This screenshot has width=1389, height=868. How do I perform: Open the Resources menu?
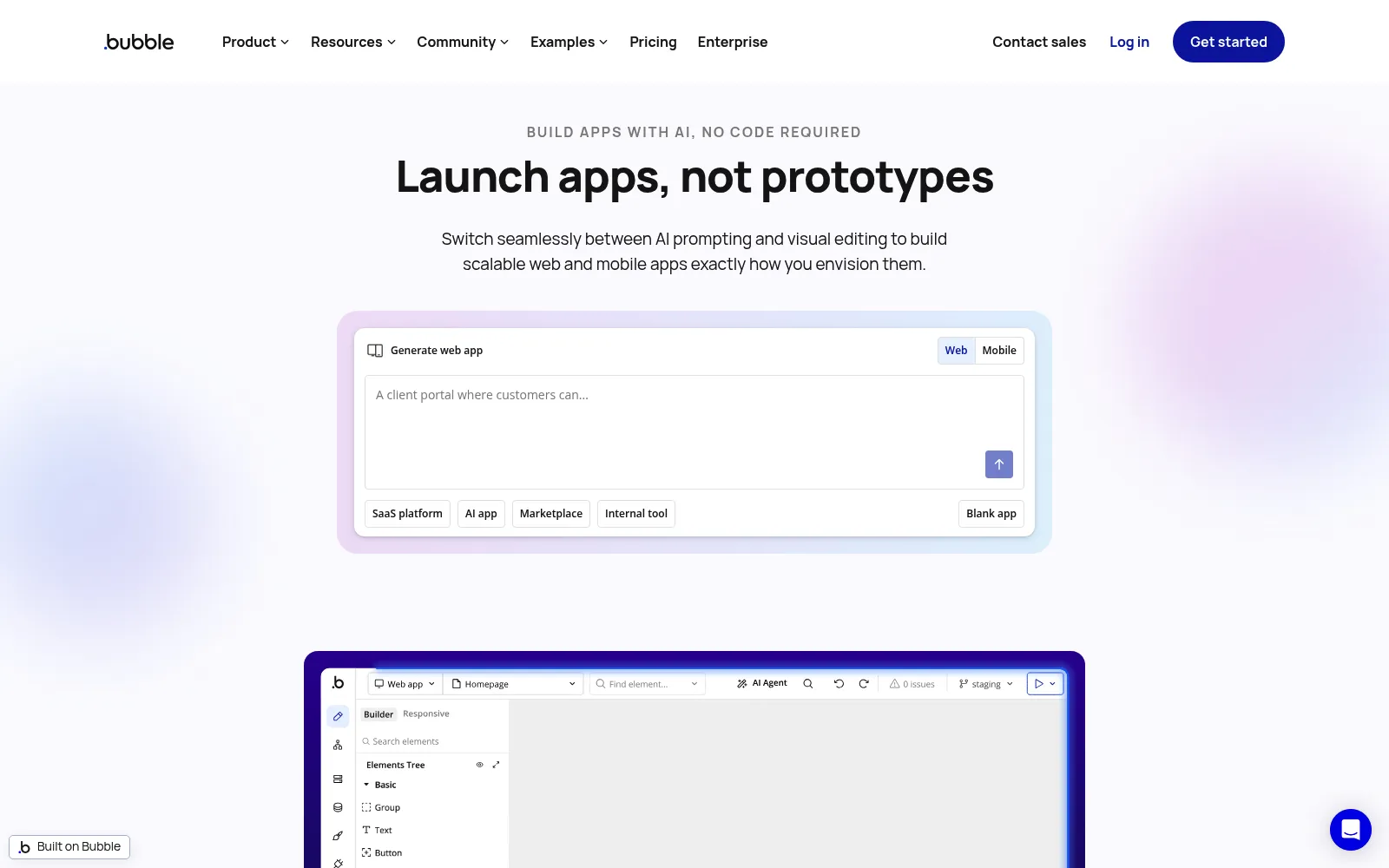(353, 42)
